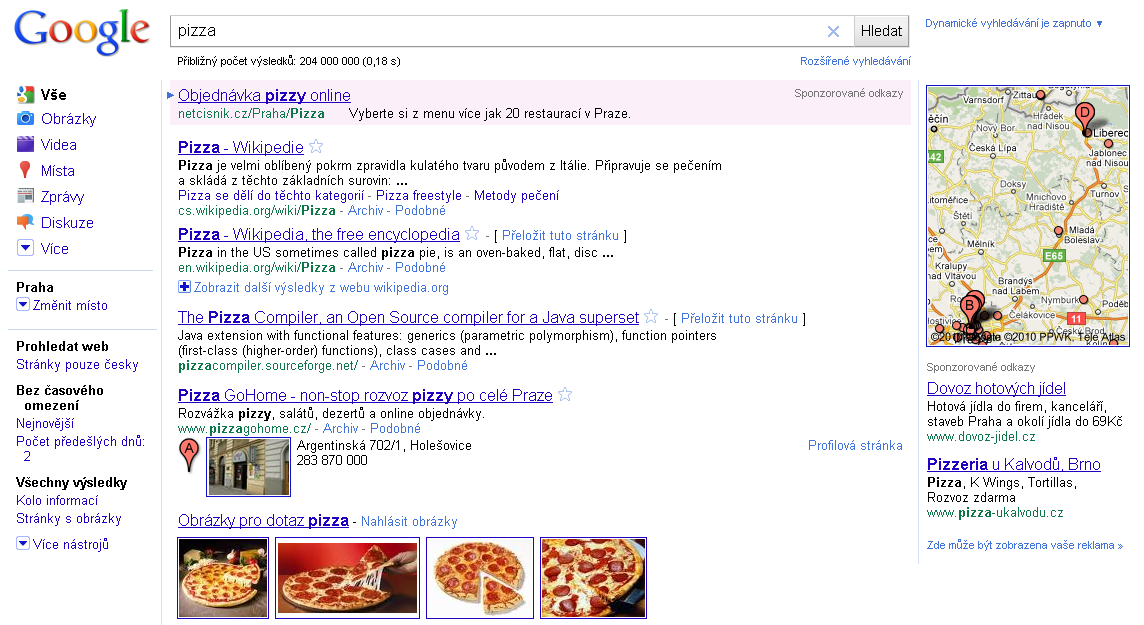
Task: Select the Diskuze search category
Action: 67,222
